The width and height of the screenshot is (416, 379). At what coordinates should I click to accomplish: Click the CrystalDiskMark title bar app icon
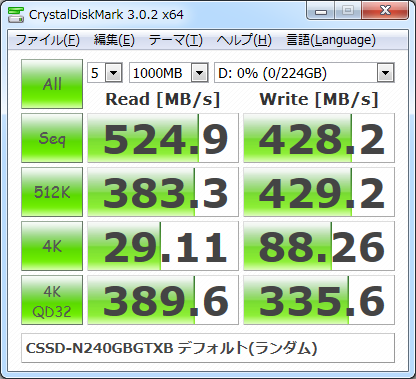[16, 14]
